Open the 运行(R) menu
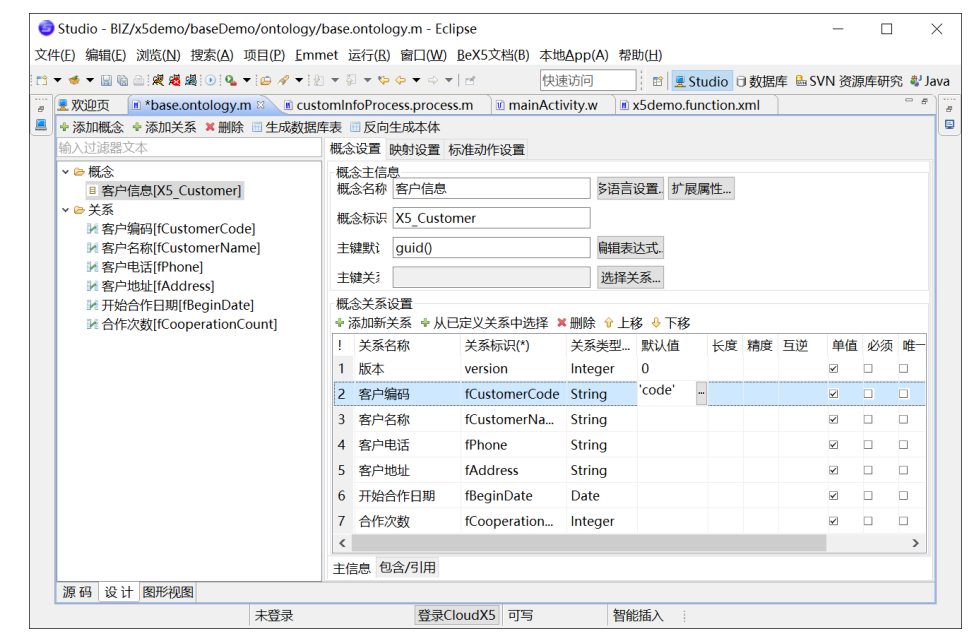 (368, 55)
